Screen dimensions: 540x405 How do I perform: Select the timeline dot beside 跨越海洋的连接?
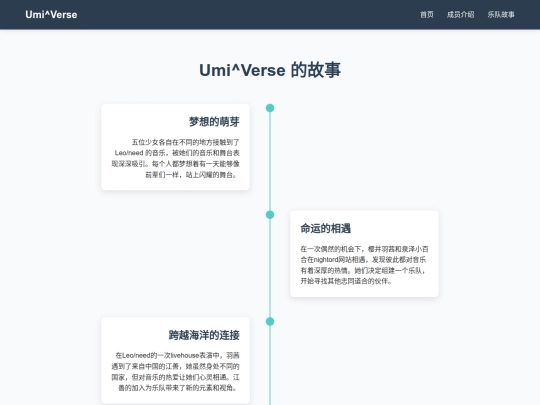[270, 322]
